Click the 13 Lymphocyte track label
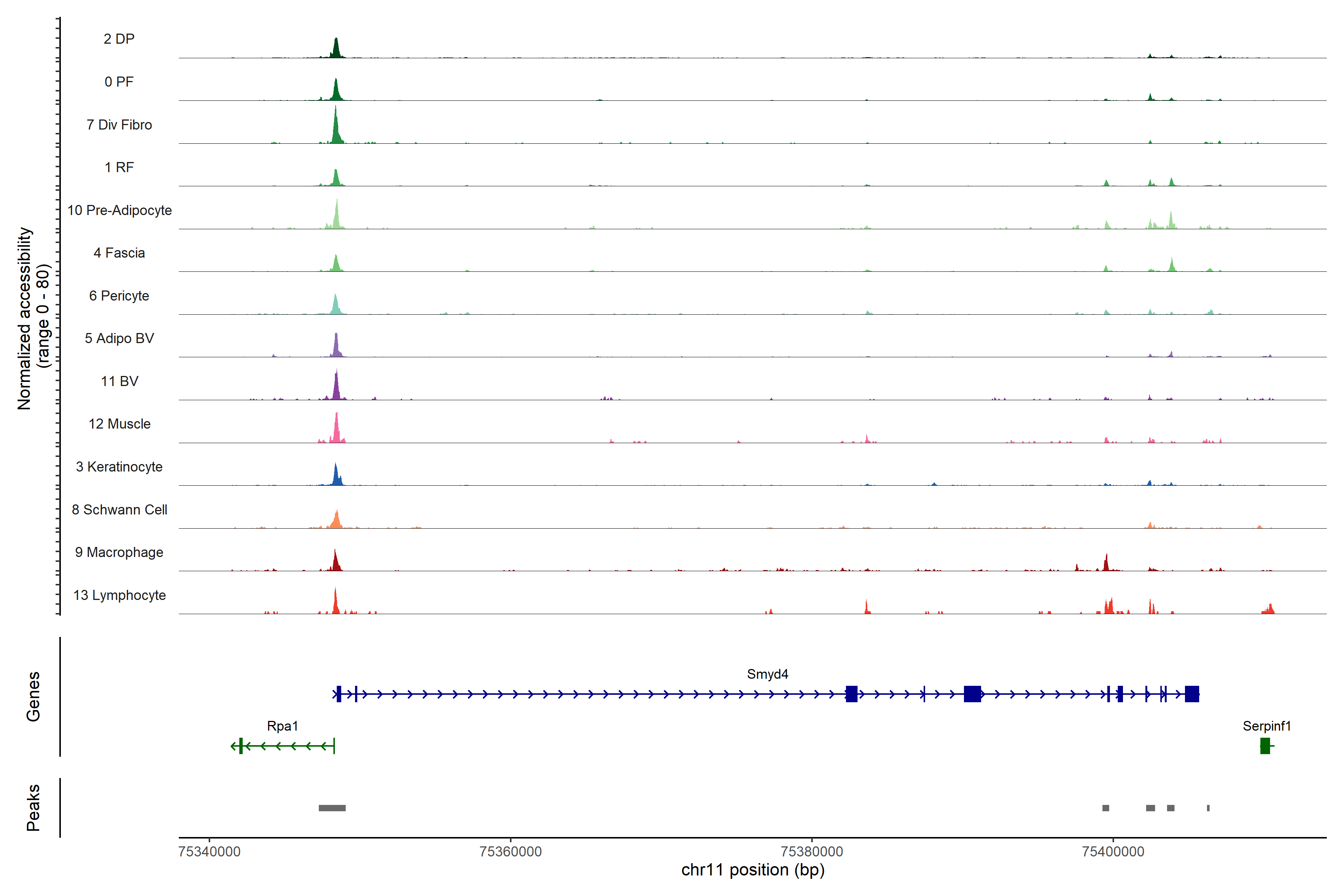1344x896 pixels. coord(119,595)
